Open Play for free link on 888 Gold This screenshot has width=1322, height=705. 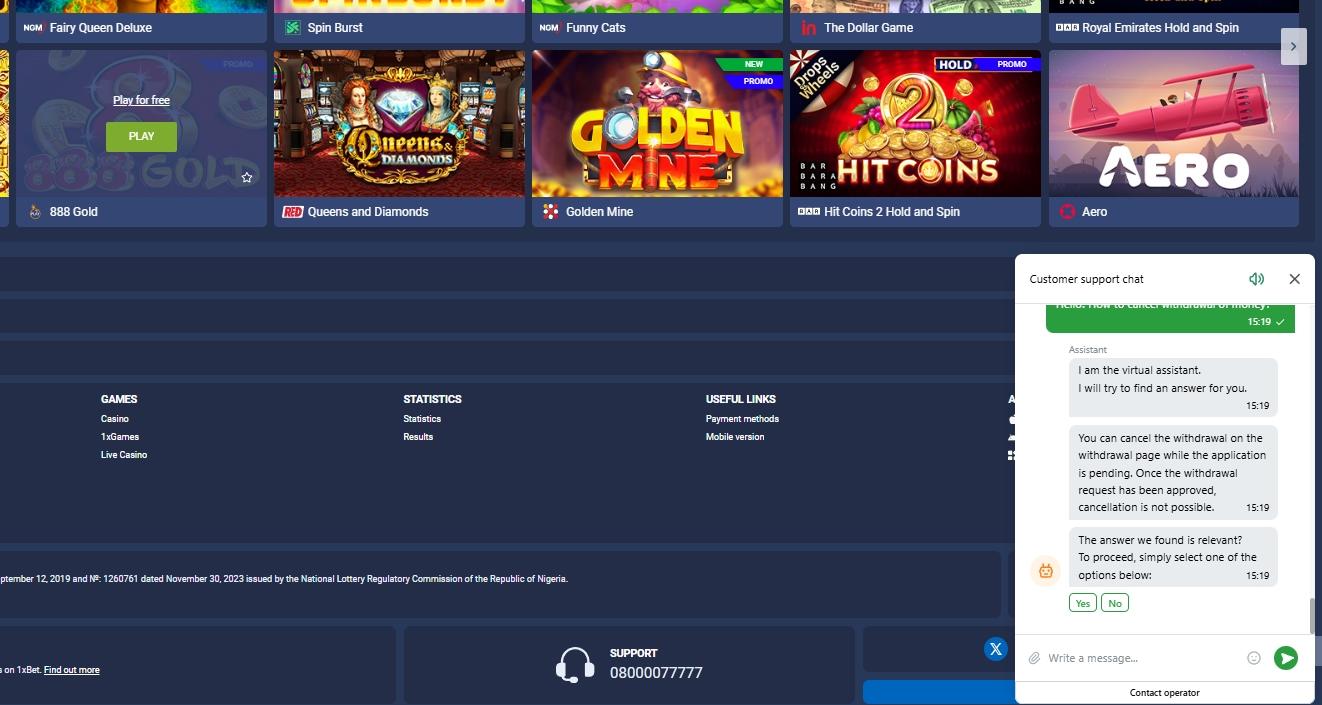pos(141,100)
